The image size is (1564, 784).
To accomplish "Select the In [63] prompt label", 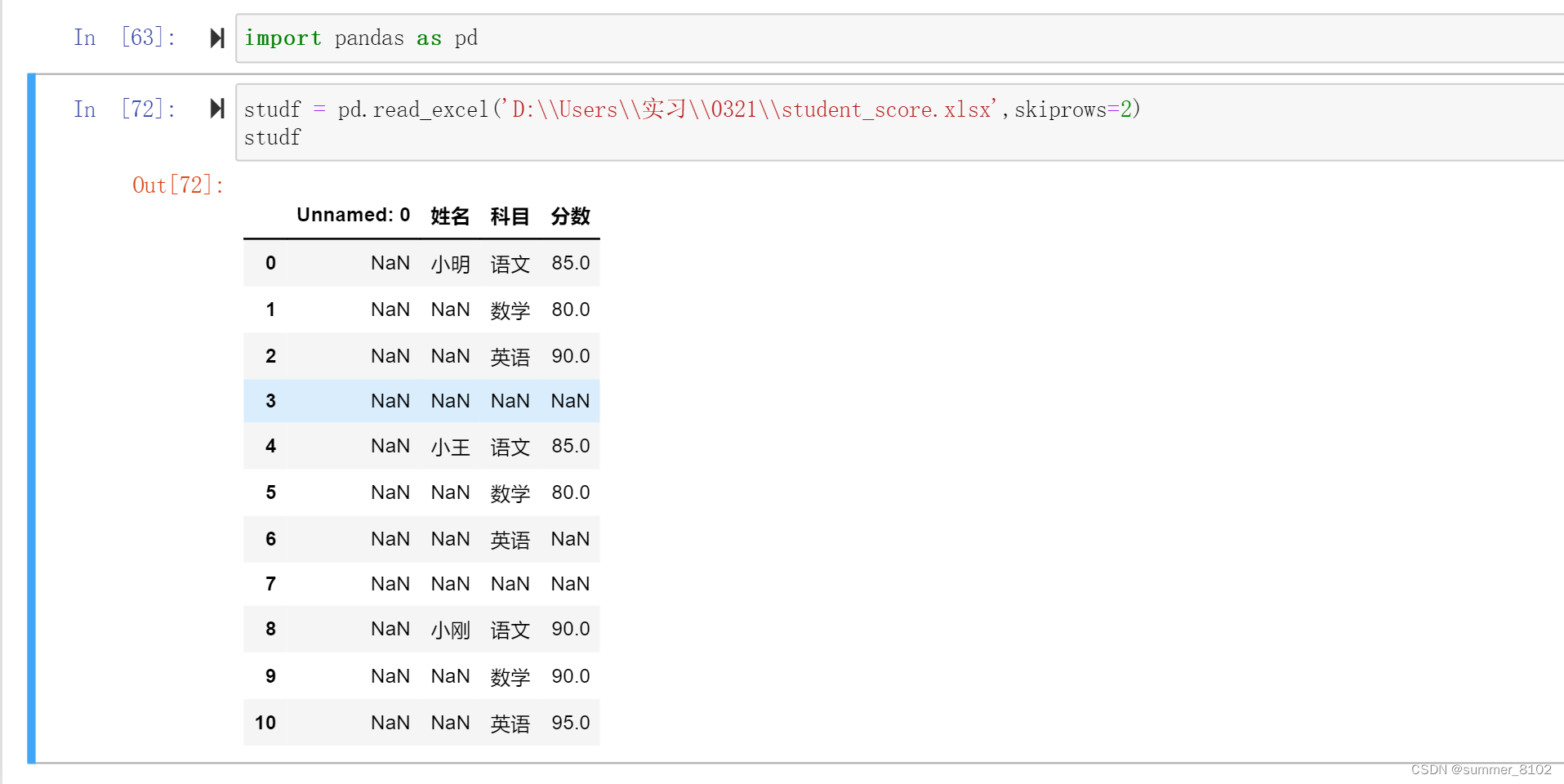I will tap(124, 38).
